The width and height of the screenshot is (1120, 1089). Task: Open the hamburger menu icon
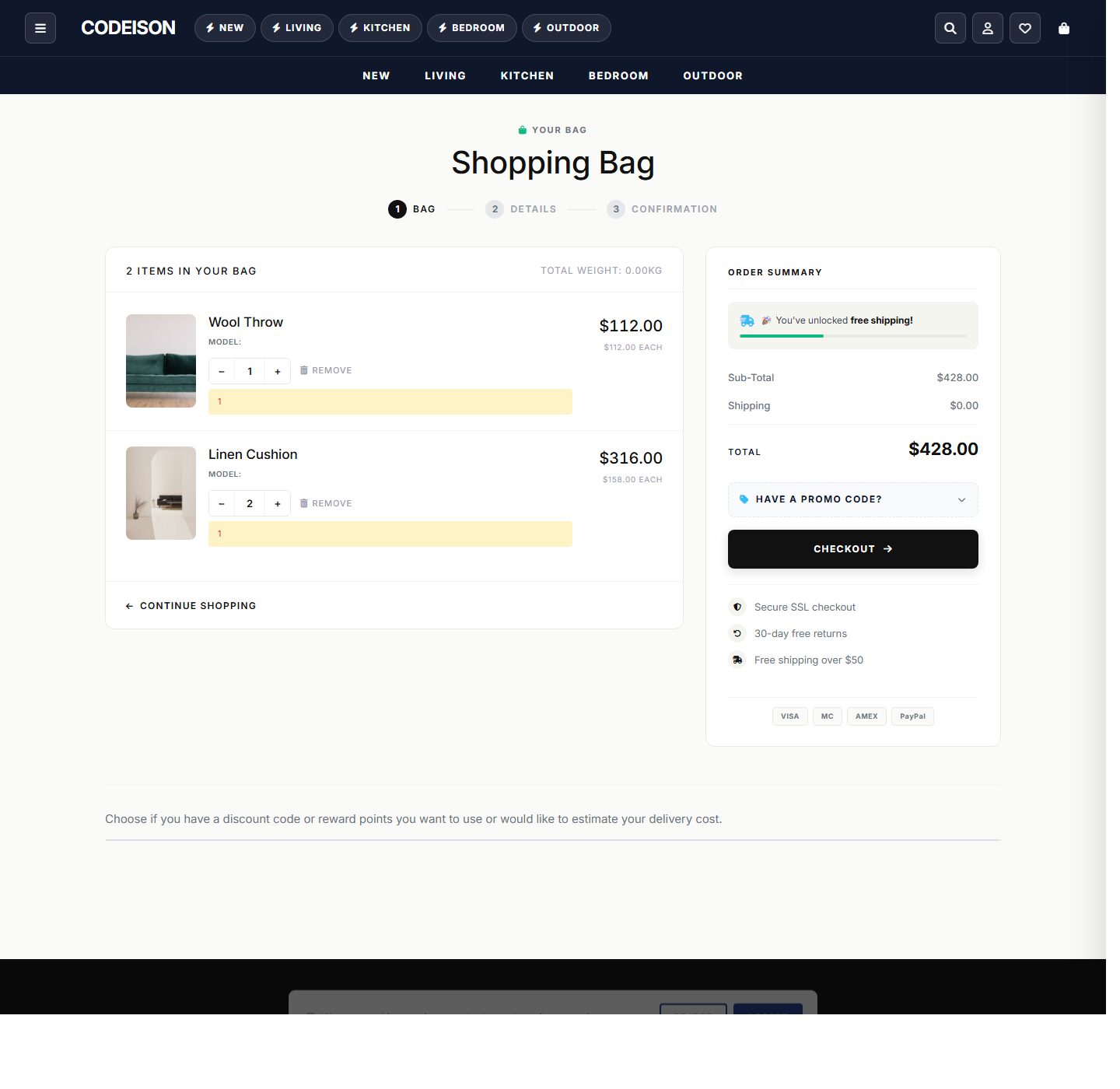click(40, 28)
